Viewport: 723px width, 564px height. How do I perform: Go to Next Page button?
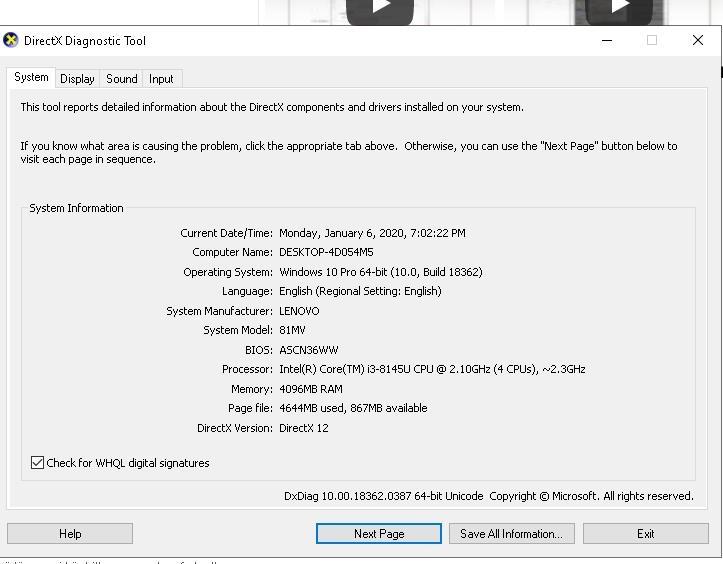click(379, 534)
